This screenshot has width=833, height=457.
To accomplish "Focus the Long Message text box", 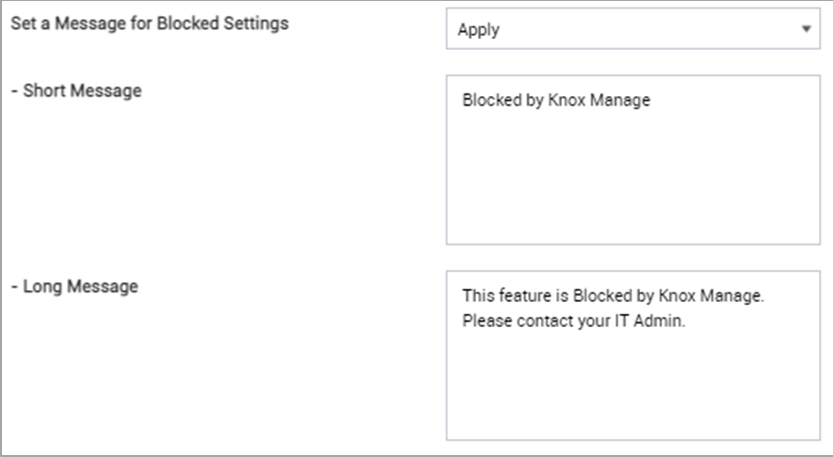I will point(633,356).
